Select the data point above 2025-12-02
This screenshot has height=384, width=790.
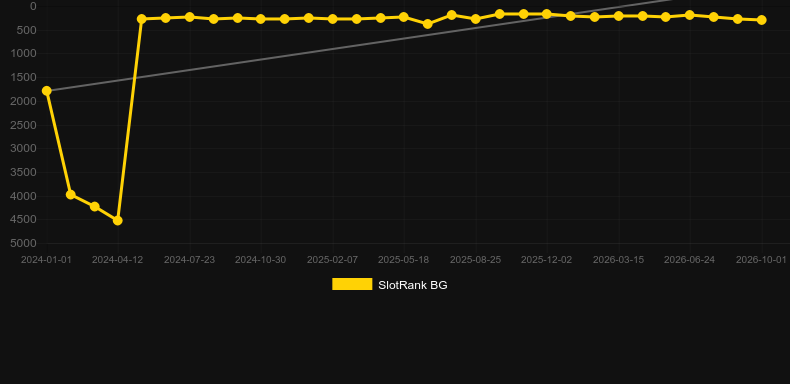(x=547, y=14)
